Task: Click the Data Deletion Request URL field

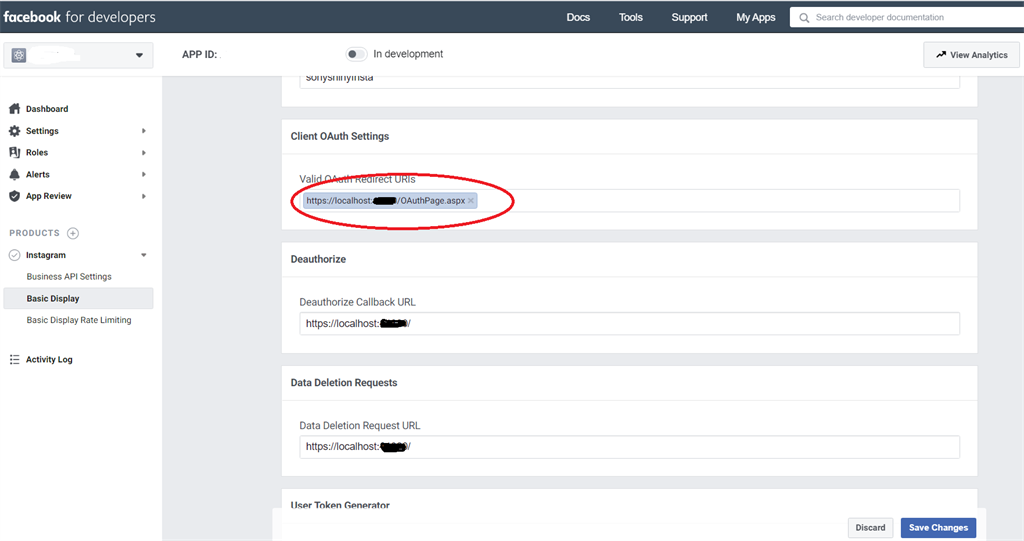Action: pos(630,447)
